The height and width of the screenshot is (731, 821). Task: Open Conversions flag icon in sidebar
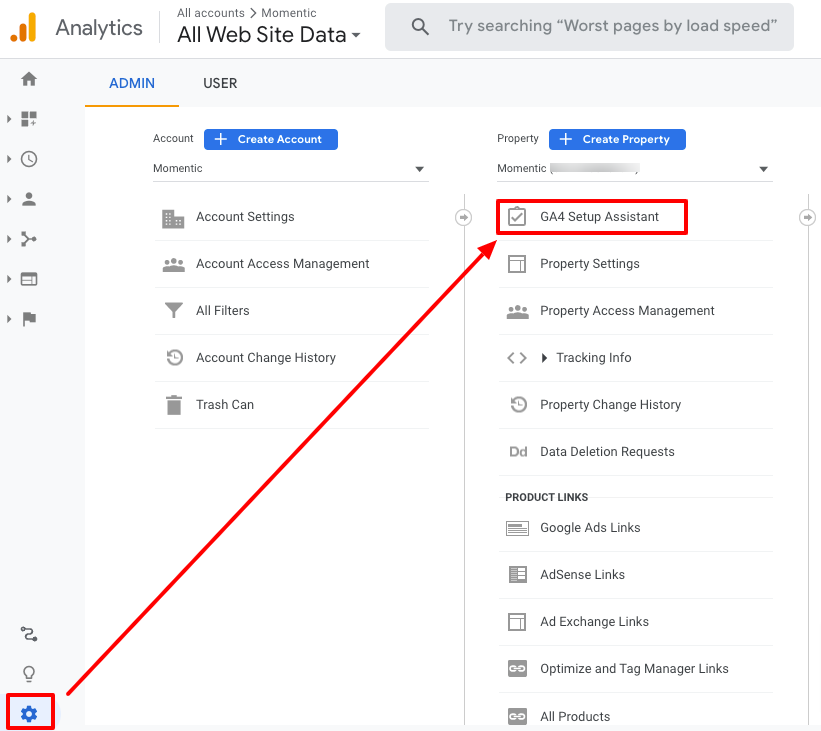(29, 319)
